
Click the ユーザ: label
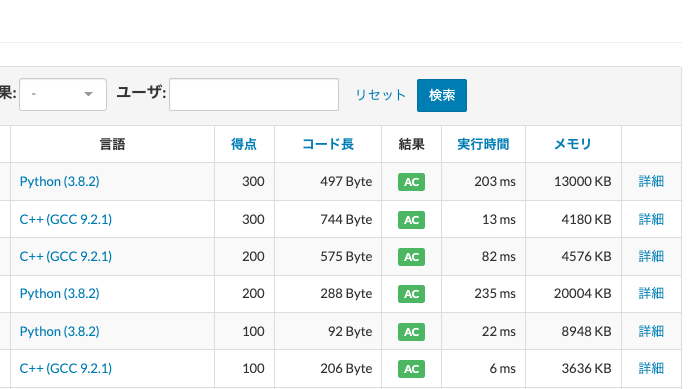coord(141,92)
